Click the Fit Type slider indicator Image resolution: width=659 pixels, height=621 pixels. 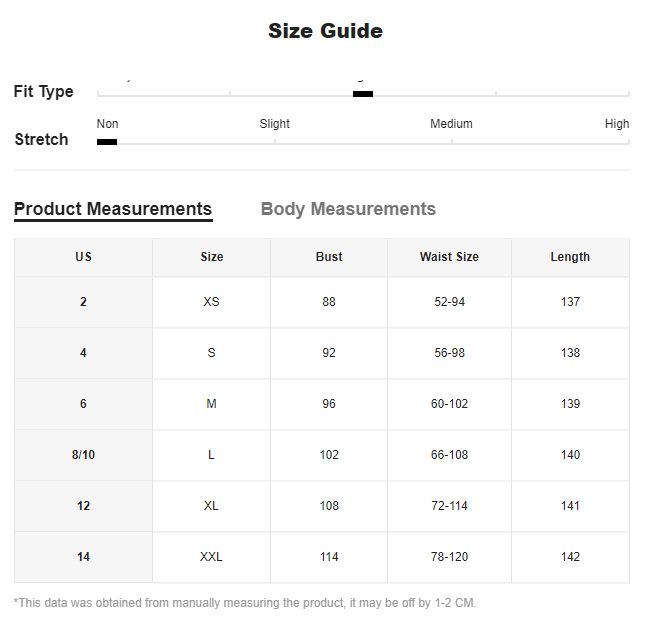pyautogui.click(x=363, y=94)
